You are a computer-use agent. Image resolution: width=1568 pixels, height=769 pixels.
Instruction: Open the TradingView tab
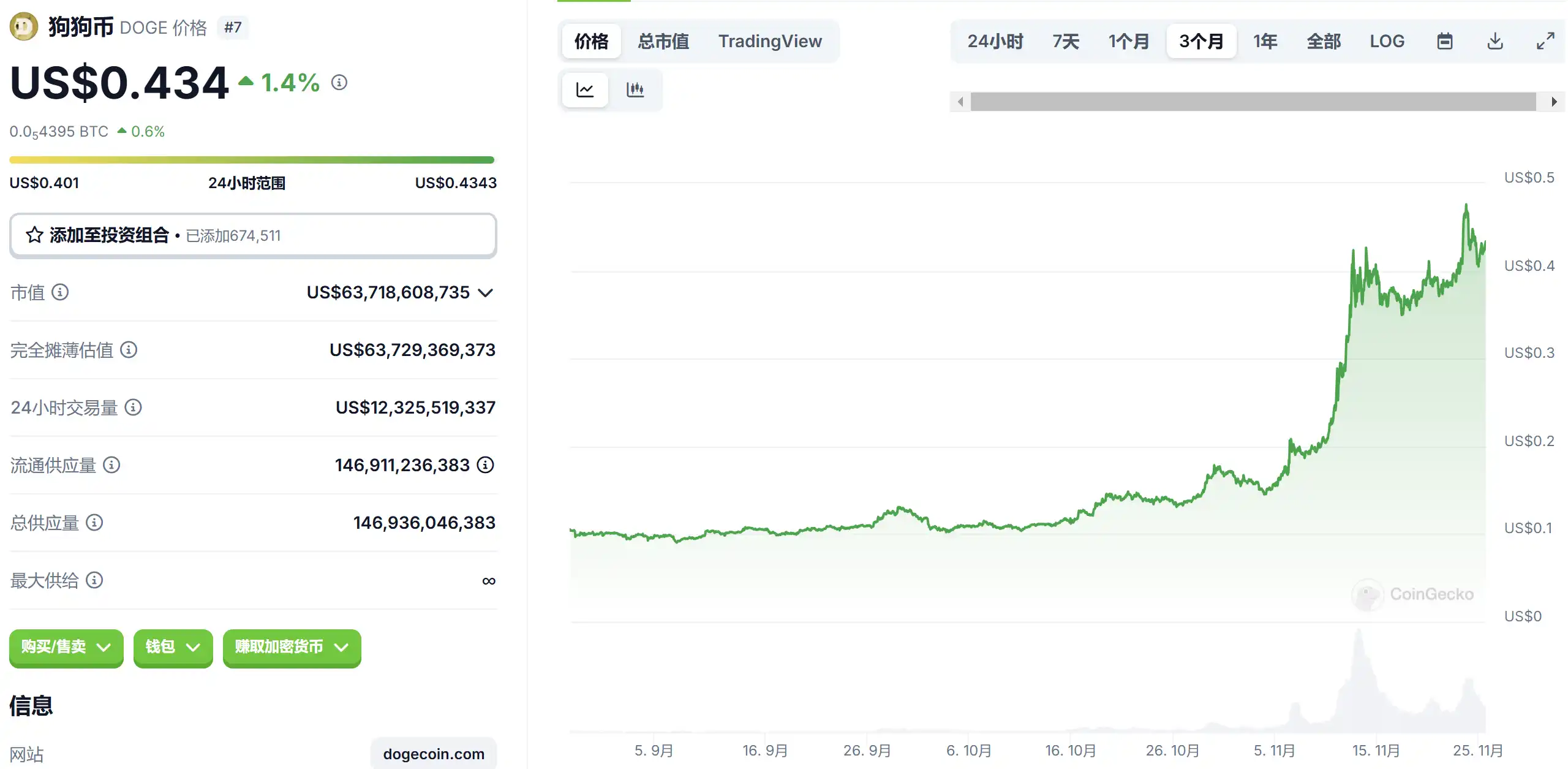click(x=770, y=41)
